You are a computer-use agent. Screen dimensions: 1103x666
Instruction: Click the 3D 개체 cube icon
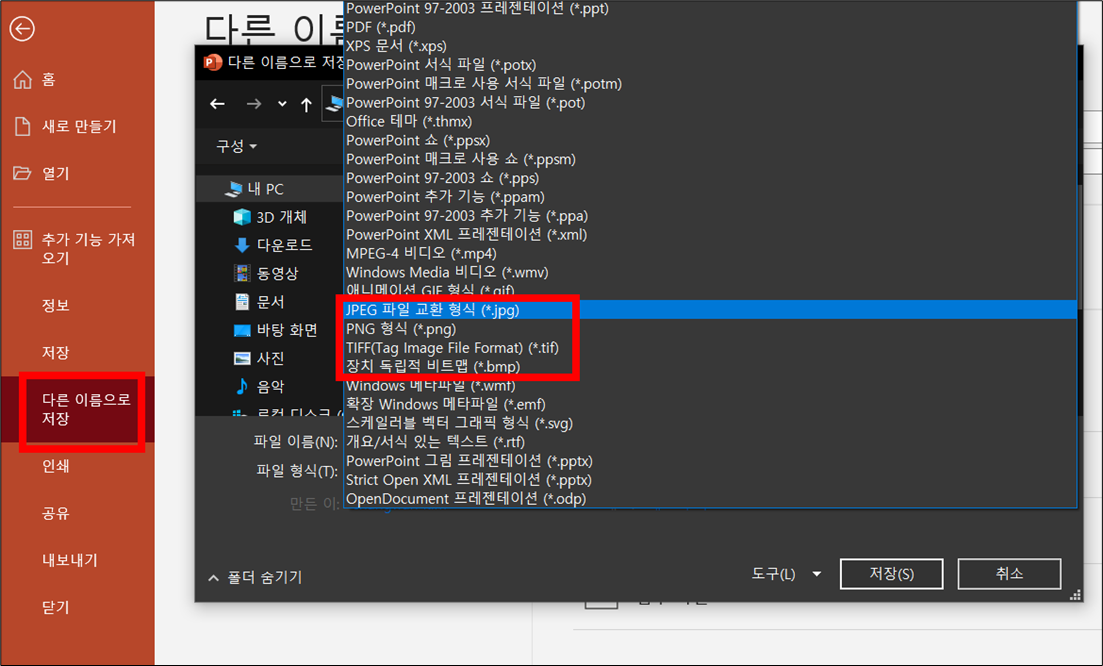pos(242,217)
